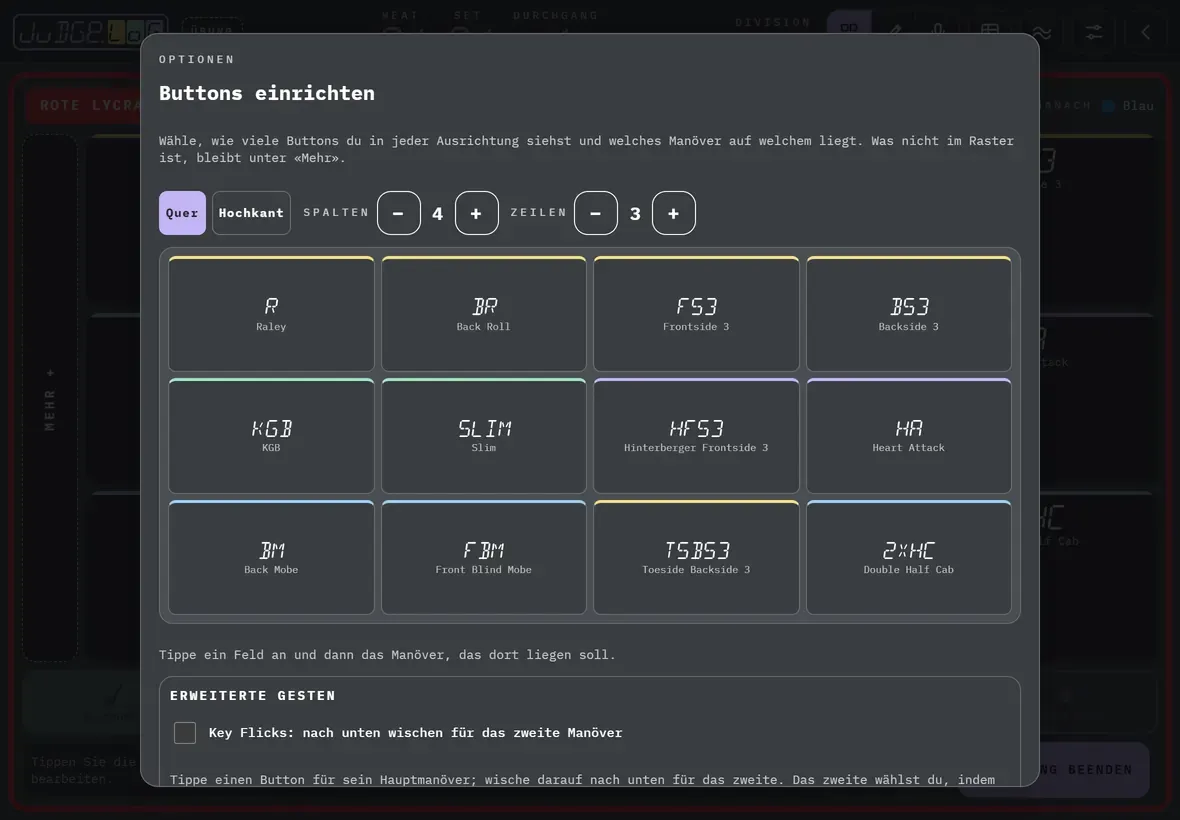
Task: Pick the Frontside 3 grid field
Action: coord(696,314)
